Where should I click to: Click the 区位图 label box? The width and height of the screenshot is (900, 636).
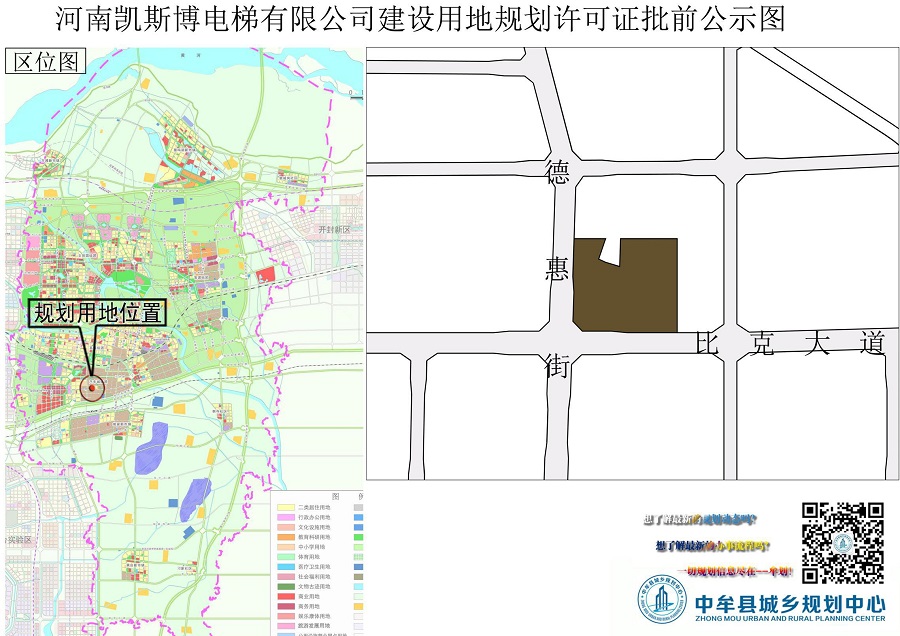(x=44, y=61)
